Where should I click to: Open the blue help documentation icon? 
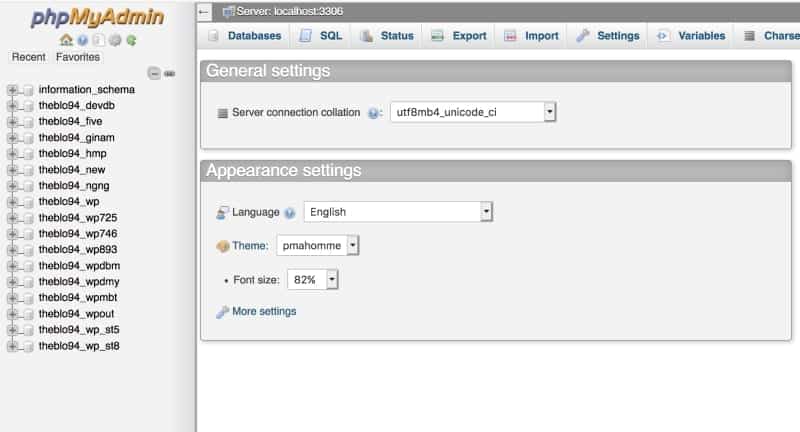tap(82, 40)
